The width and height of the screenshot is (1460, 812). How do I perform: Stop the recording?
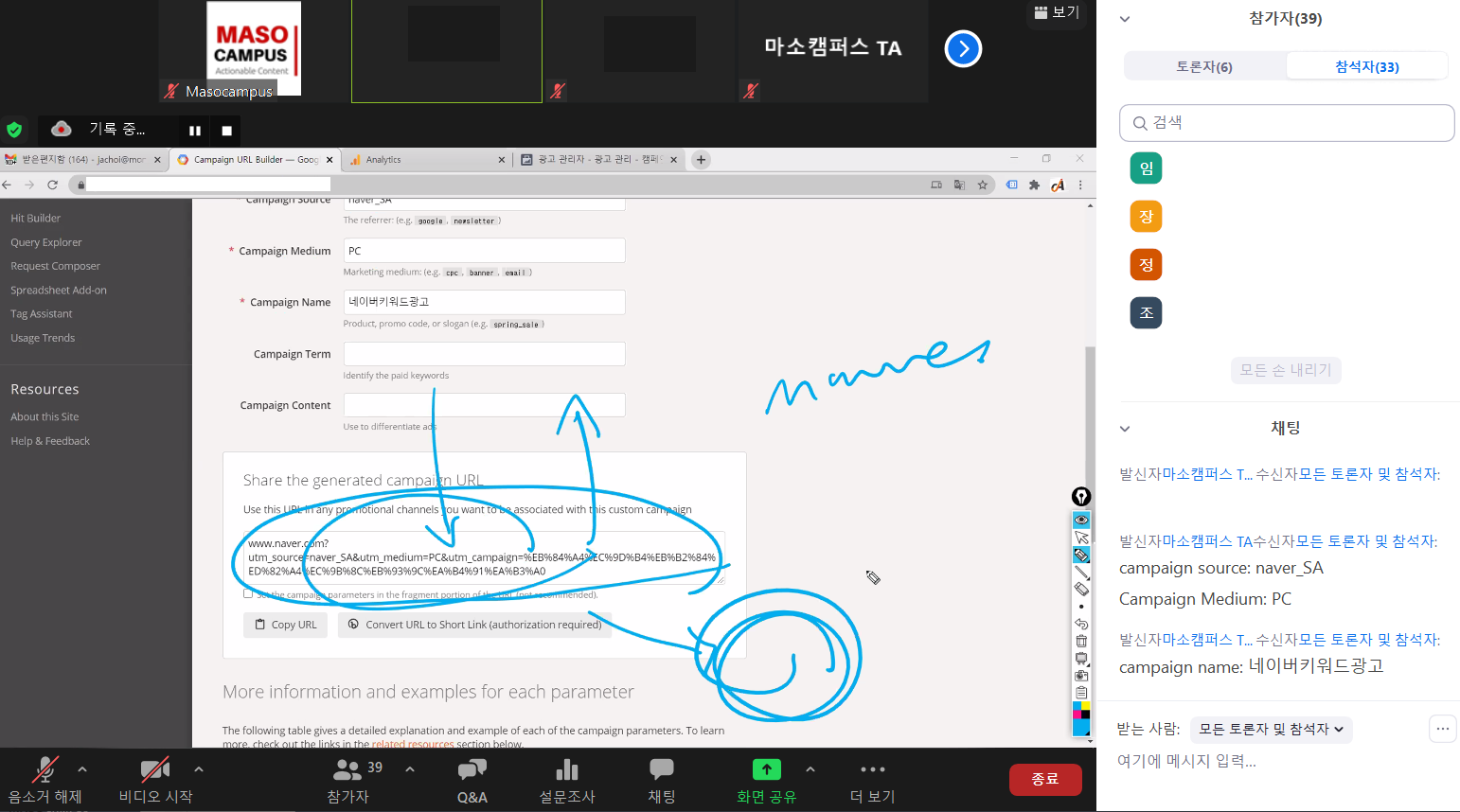226,131
